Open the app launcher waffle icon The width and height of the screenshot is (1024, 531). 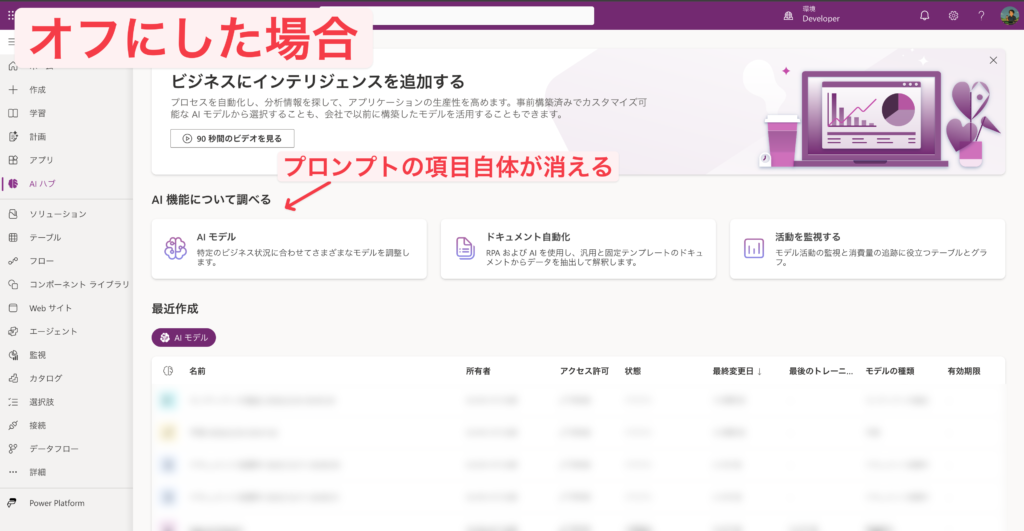(12, 15)
